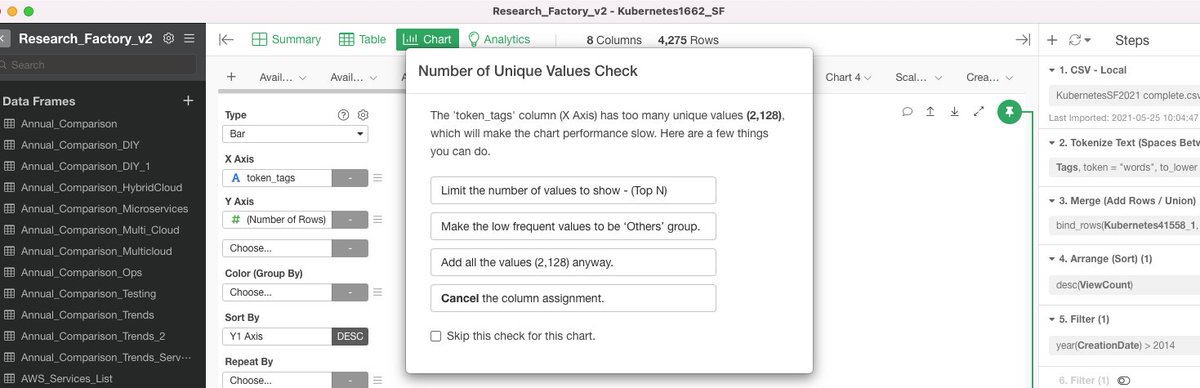The width and height of the screenshot is (1200, 388).
Task: Collapse step 4. Arrange (Sort)
Action: point(1051,260)
